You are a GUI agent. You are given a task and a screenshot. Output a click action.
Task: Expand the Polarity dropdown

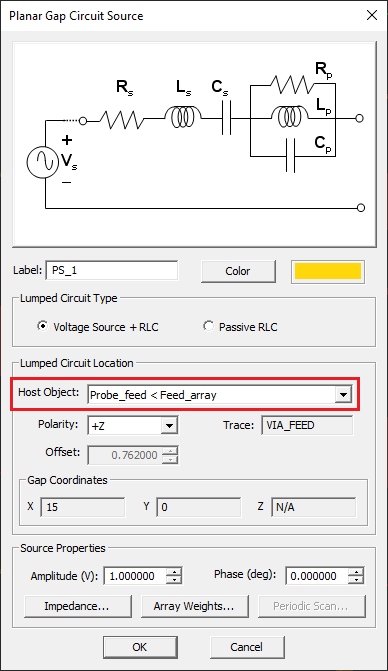coord(169,426)
